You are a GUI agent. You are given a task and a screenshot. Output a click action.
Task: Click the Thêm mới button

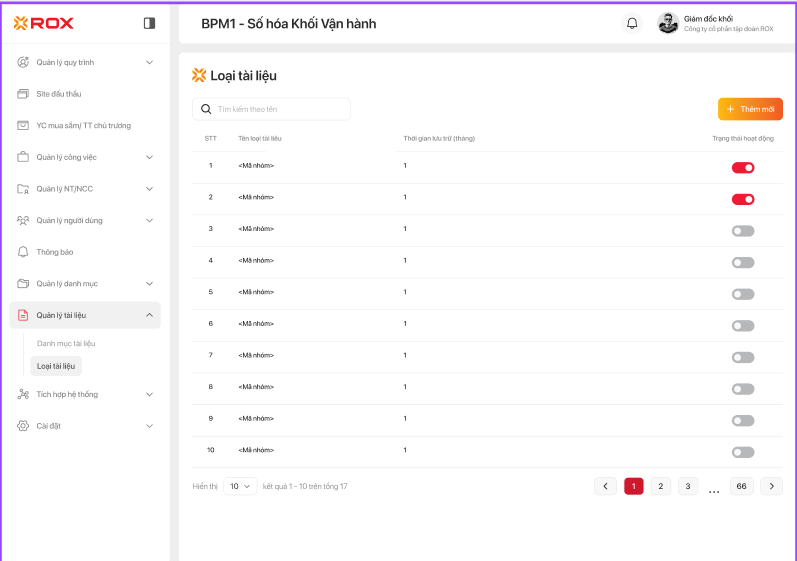tap(750, 109)
